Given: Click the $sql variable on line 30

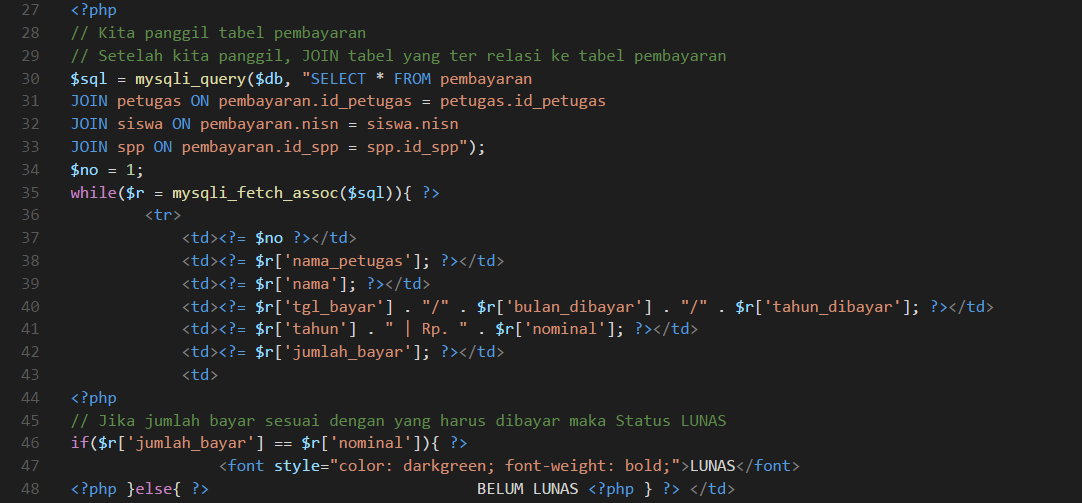Looking at the screenshot, I should point(88,79).
